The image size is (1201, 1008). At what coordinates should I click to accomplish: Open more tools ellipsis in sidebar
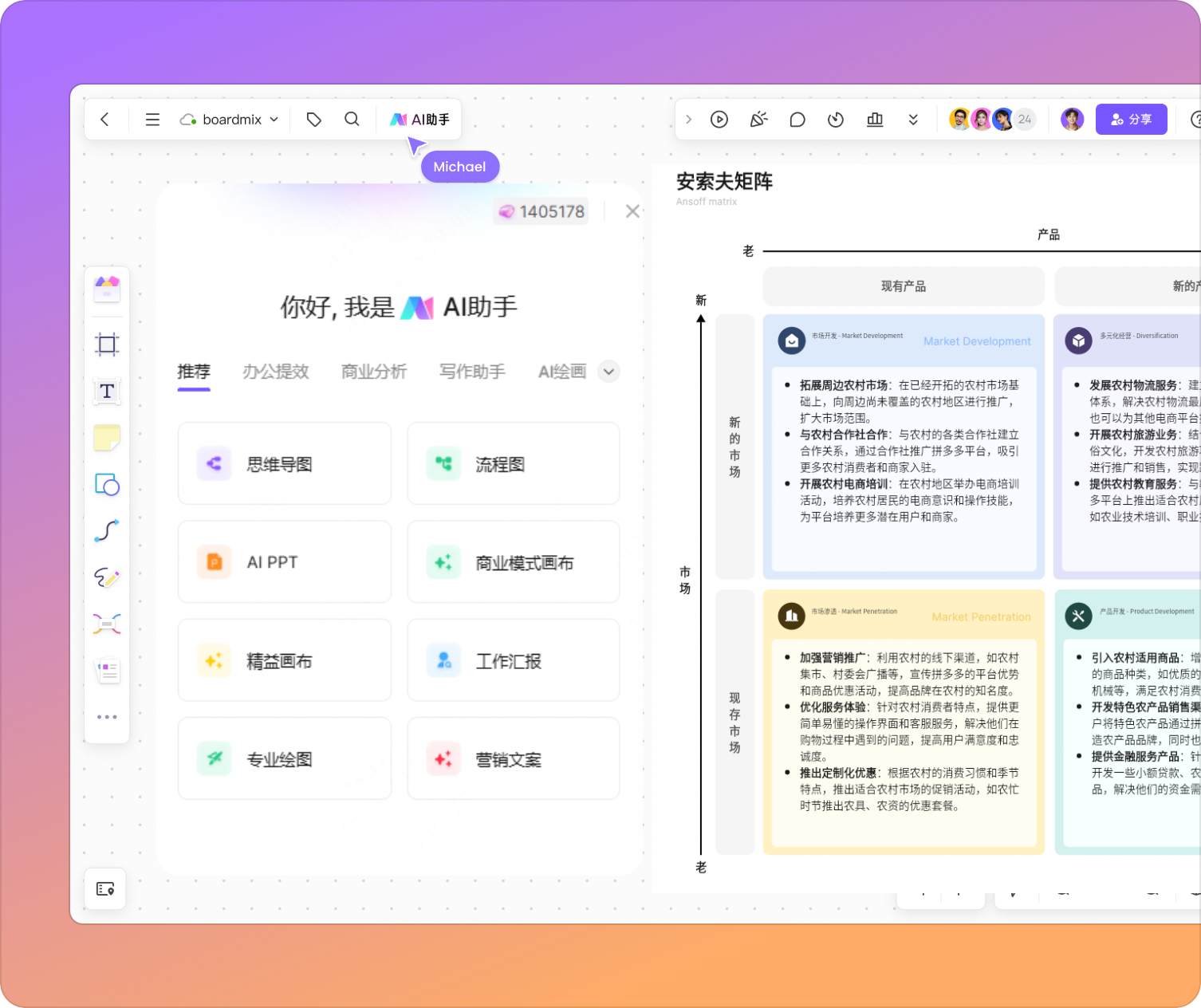(107, 717)
